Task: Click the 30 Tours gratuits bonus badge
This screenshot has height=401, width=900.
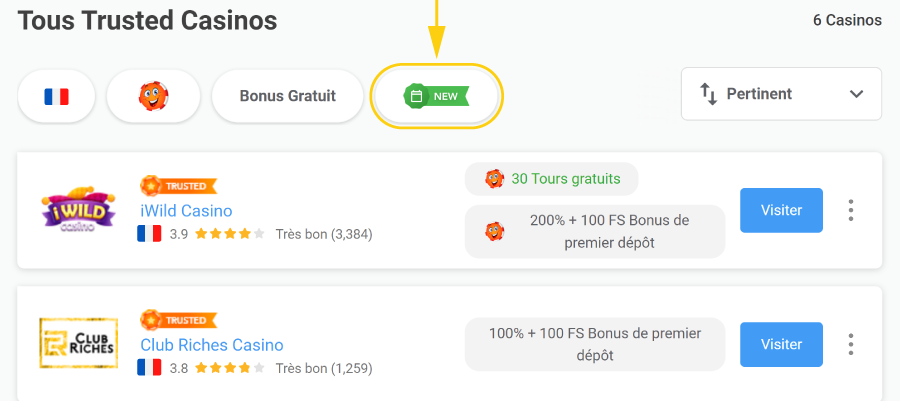Action: pyautogui.click(x=551, y=179)
